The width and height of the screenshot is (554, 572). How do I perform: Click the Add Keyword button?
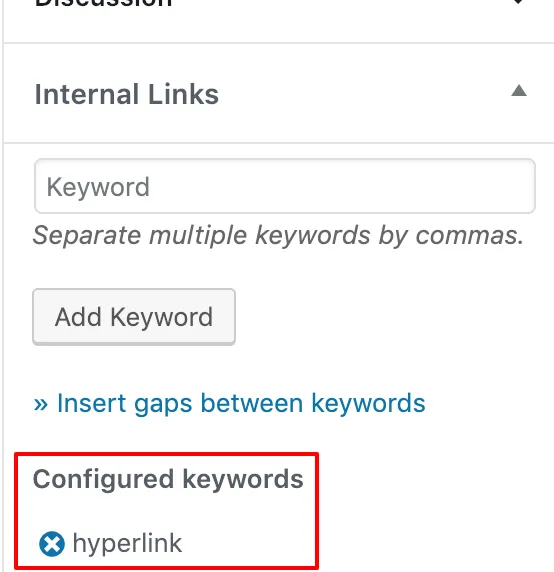coord(134,317)
